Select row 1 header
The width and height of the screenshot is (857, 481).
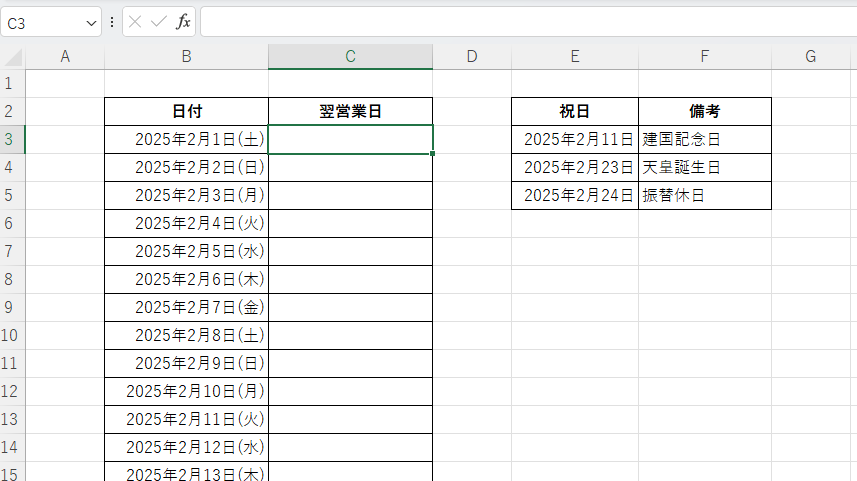(12, 83)
